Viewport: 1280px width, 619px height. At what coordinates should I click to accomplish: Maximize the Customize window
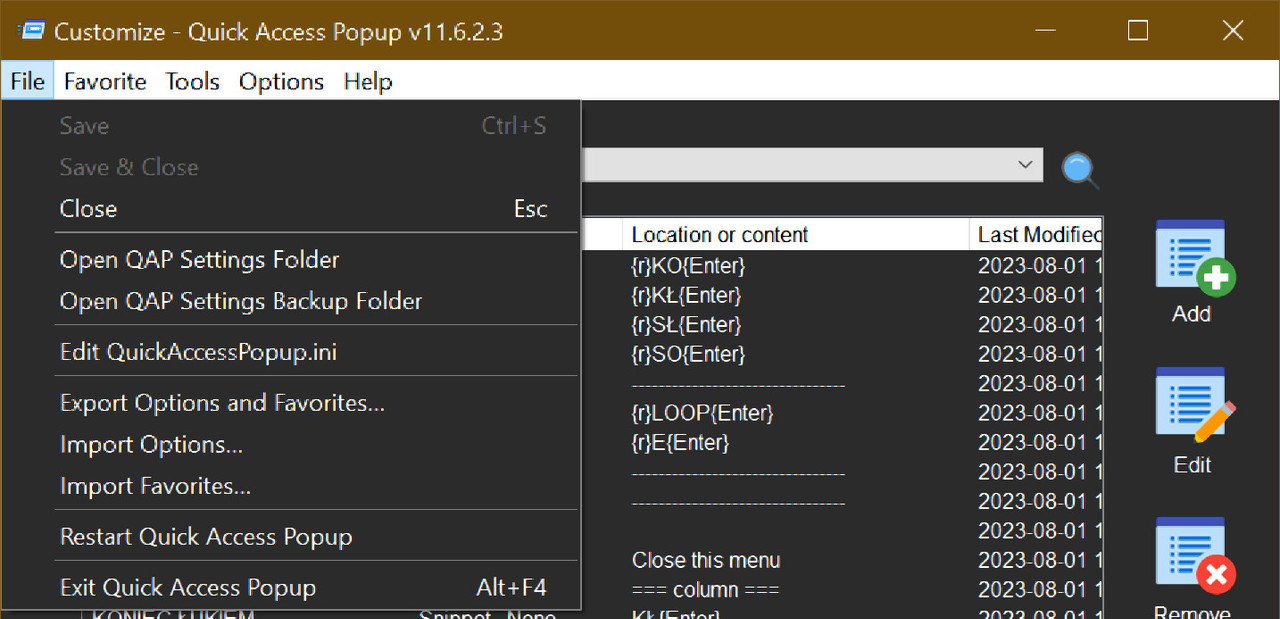pyautogui.click(x=1138, y=31)
